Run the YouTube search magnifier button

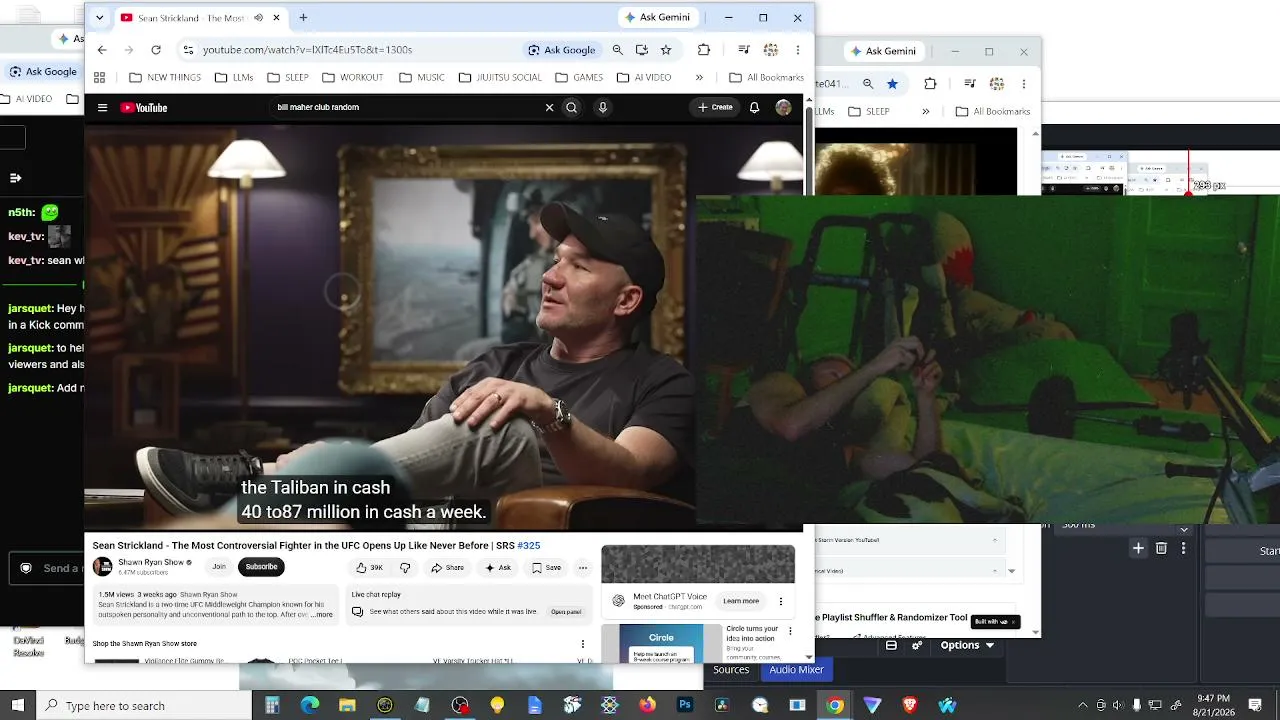coord(572,107)
